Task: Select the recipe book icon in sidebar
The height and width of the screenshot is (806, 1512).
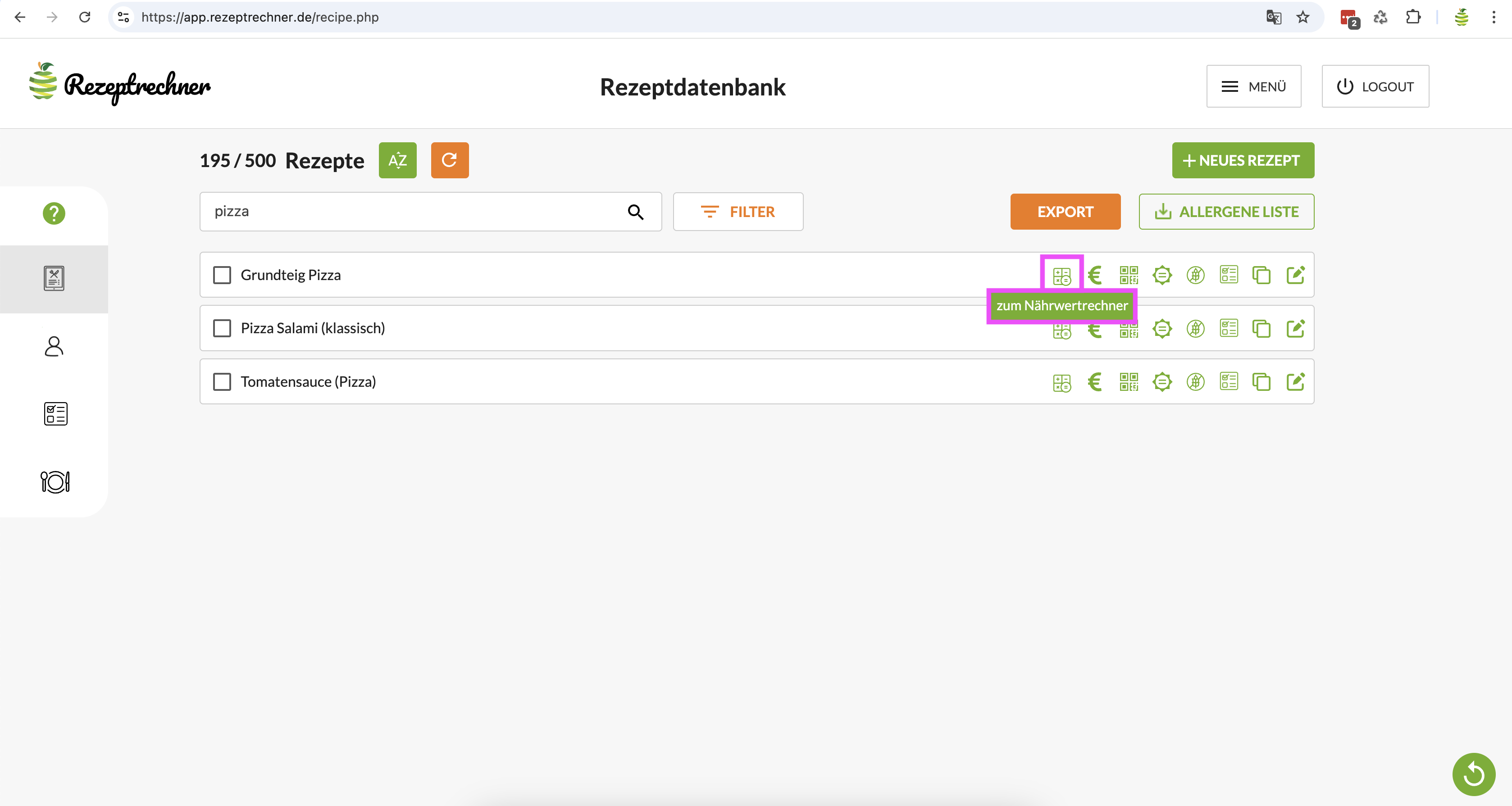Action: click(x=54, y=278)
